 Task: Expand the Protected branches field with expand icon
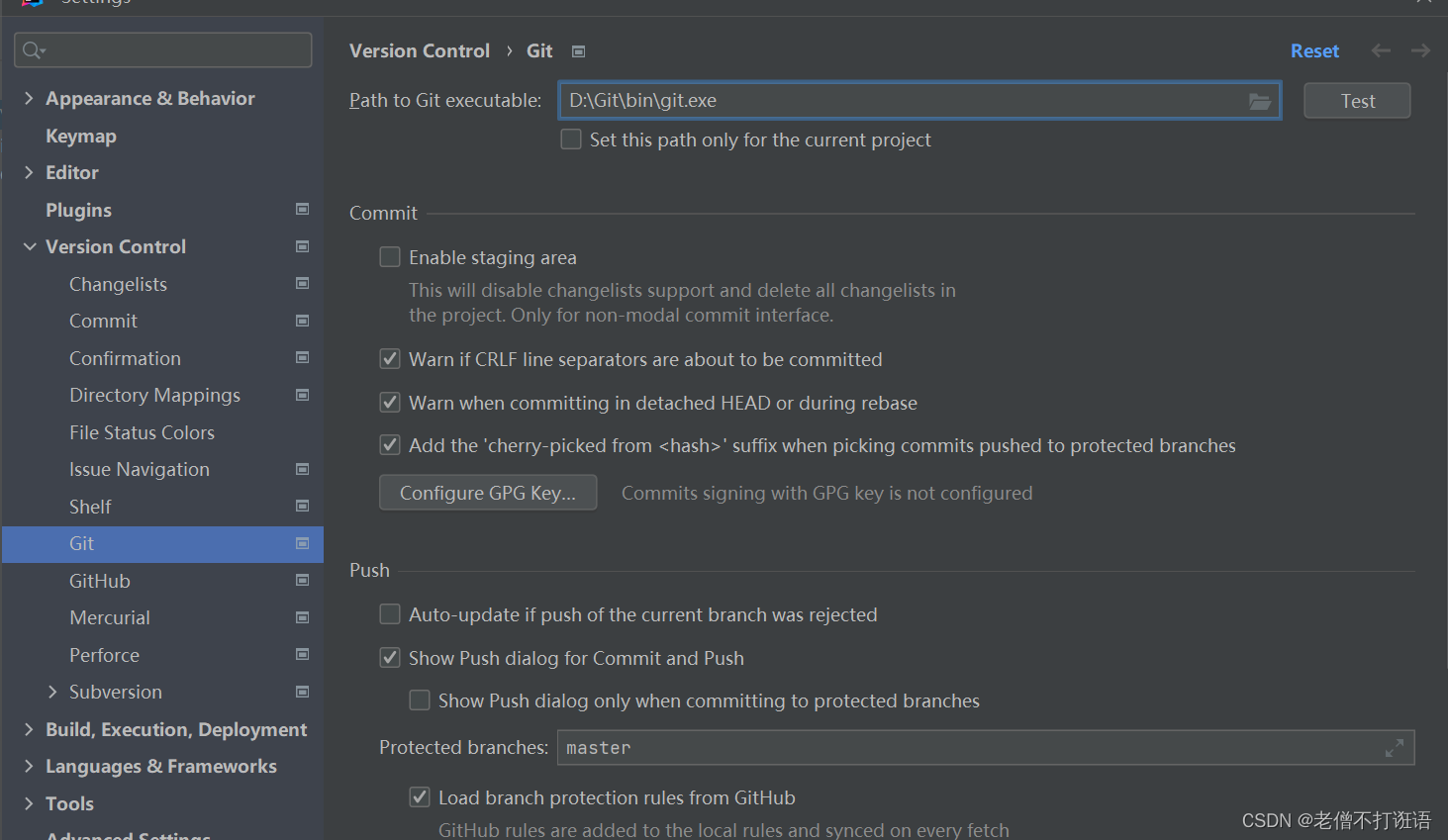[1394, 748]
